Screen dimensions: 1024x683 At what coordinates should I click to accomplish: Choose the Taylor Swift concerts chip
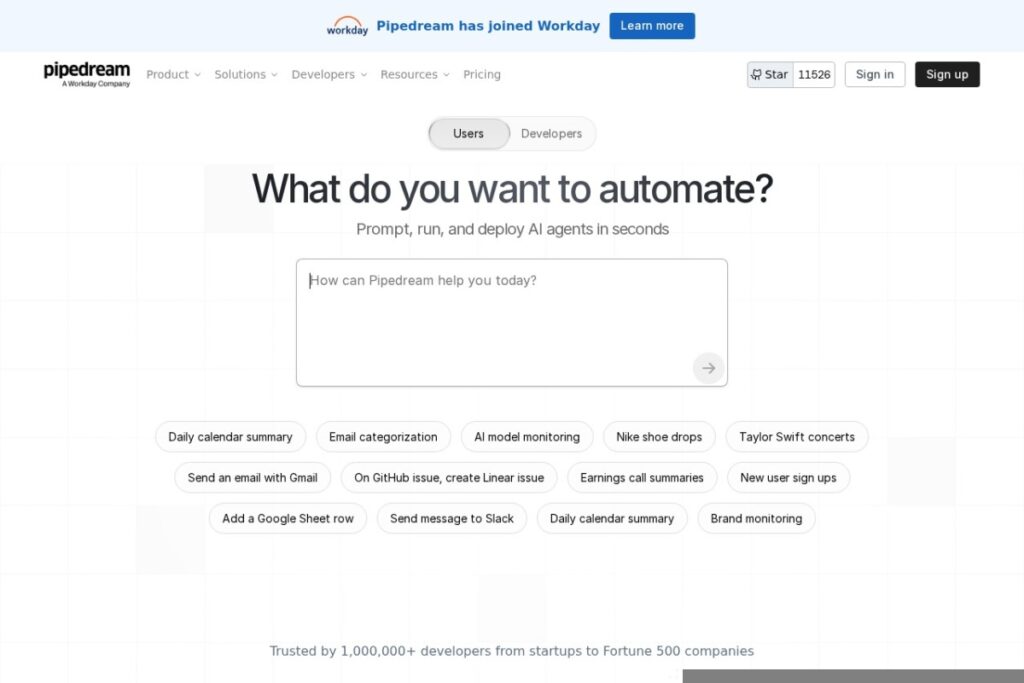(797, 437)
